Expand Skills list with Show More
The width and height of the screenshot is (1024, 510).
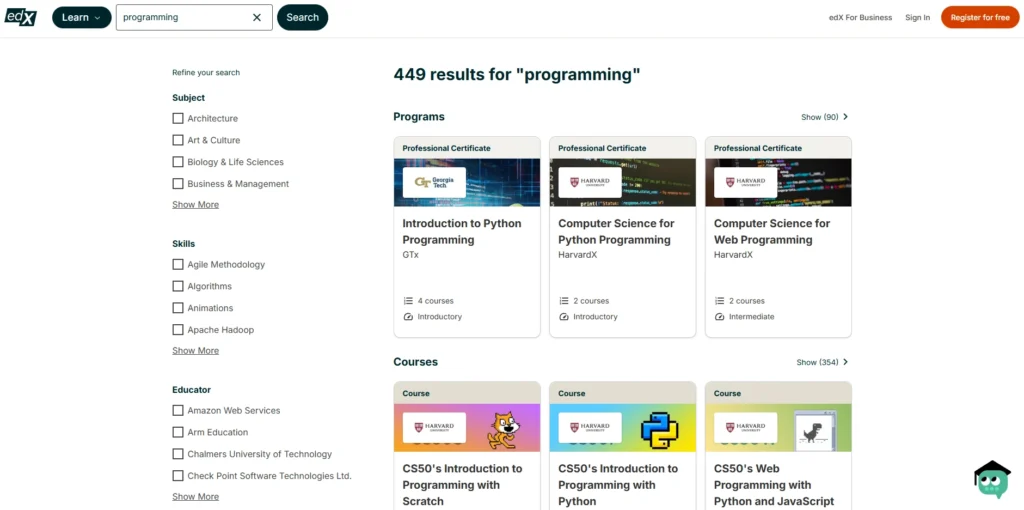coord(195,351)
